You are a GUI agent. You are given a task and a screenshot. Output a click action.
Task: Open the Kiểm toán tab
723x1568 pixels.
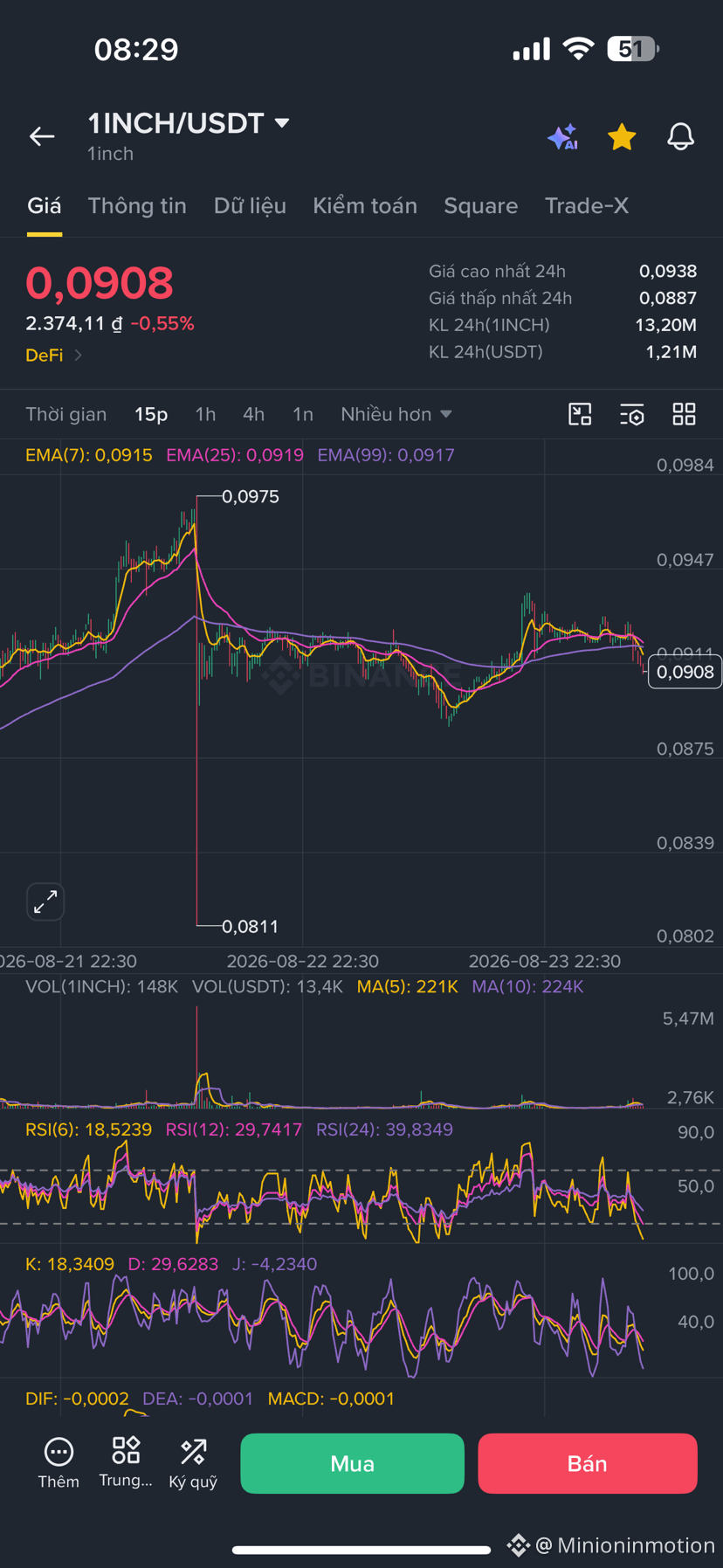pos(365,205)
